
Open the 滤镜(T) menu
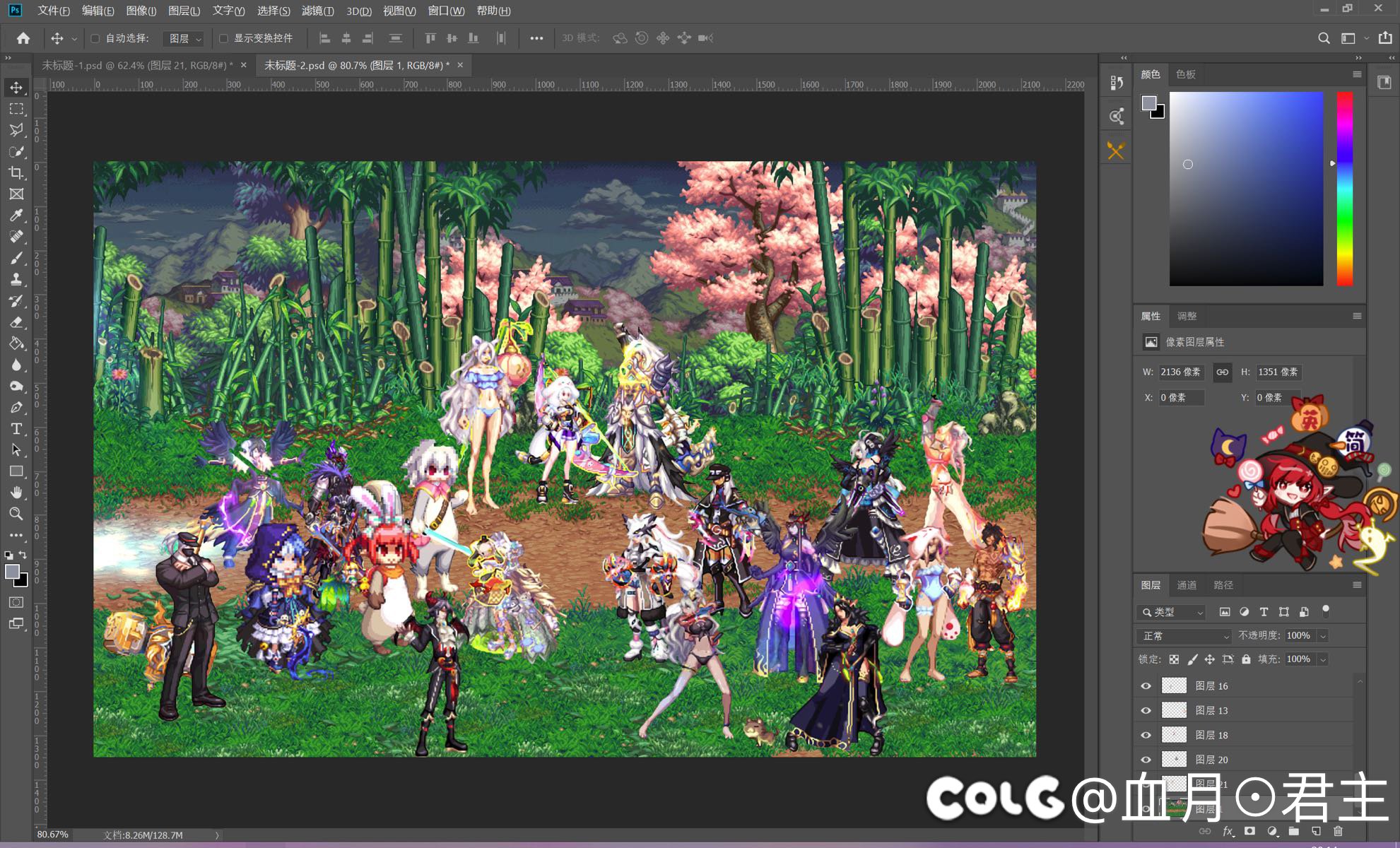(317, 11)
